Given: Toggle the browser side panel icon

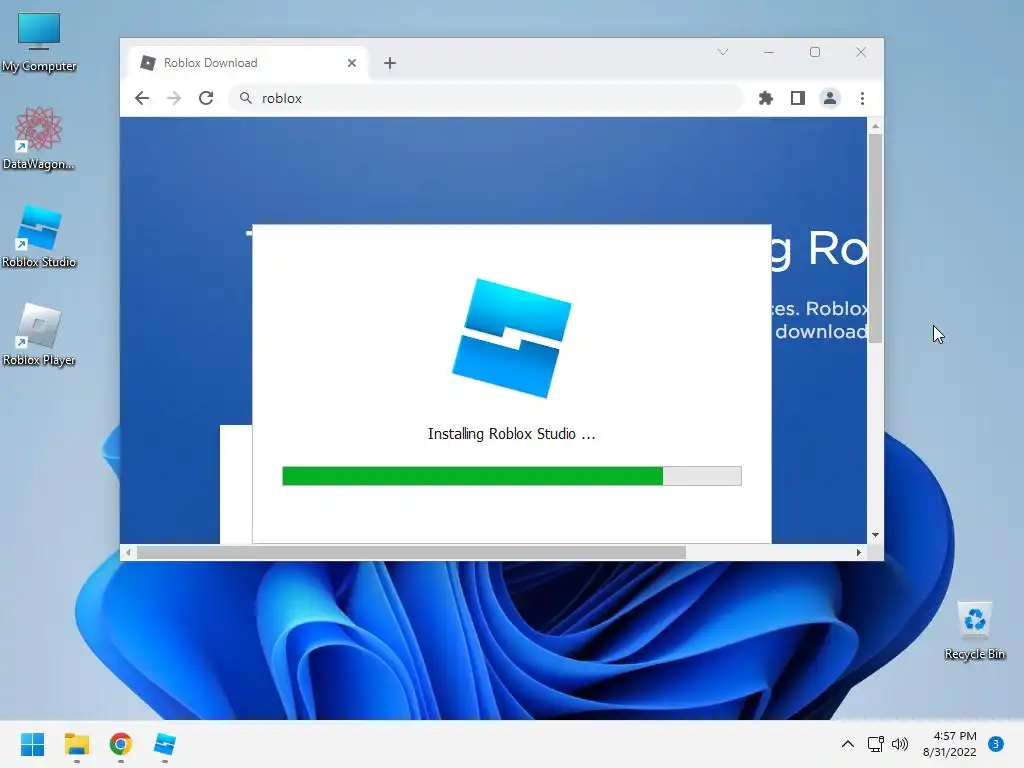Looking at the screenshot, I should (797, 98).
